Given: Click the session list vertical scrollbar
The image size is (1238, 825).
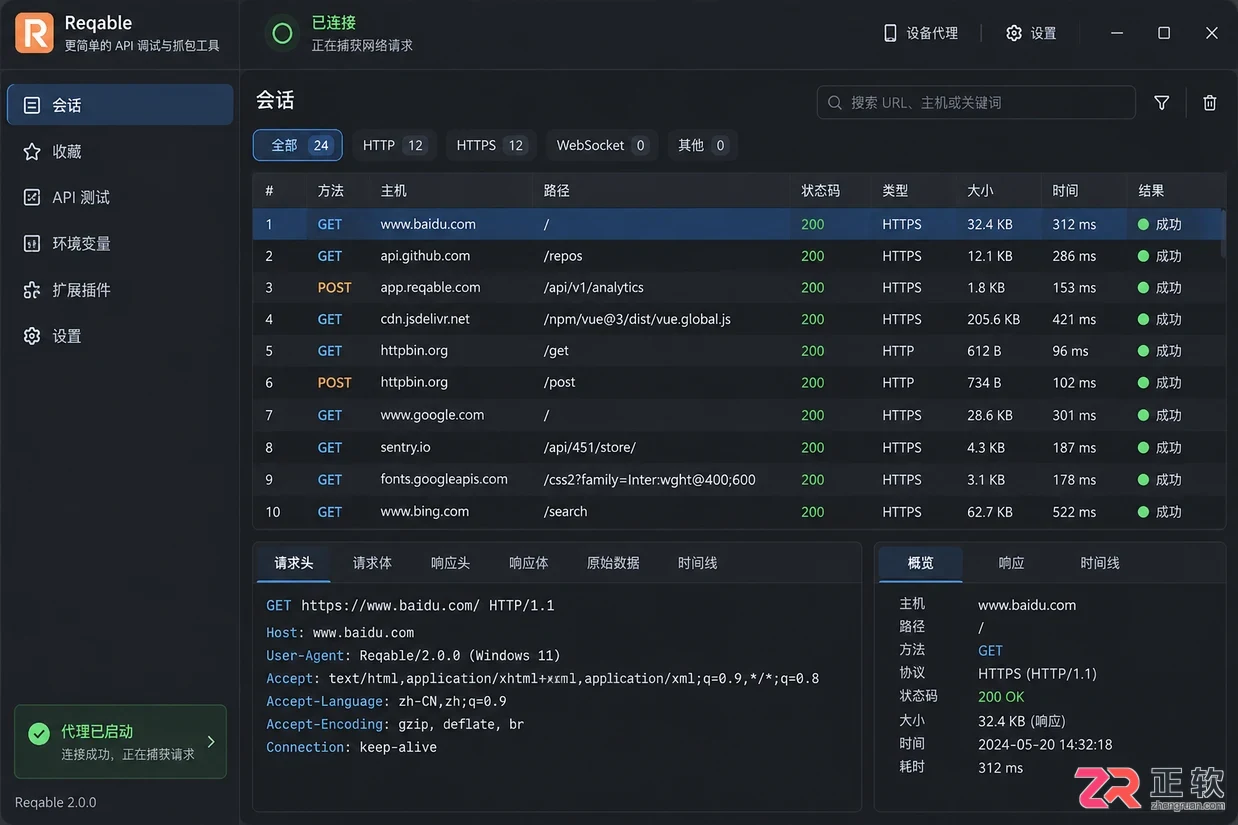Looking at the screenshot, I should pos(1223,236).
